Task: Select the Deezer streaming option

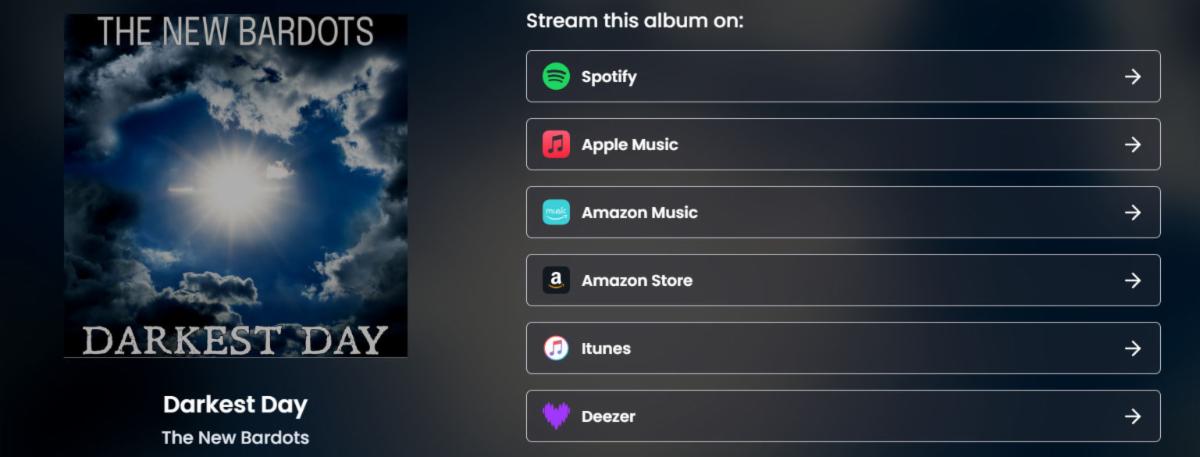Action: click(x=843, y=416)
